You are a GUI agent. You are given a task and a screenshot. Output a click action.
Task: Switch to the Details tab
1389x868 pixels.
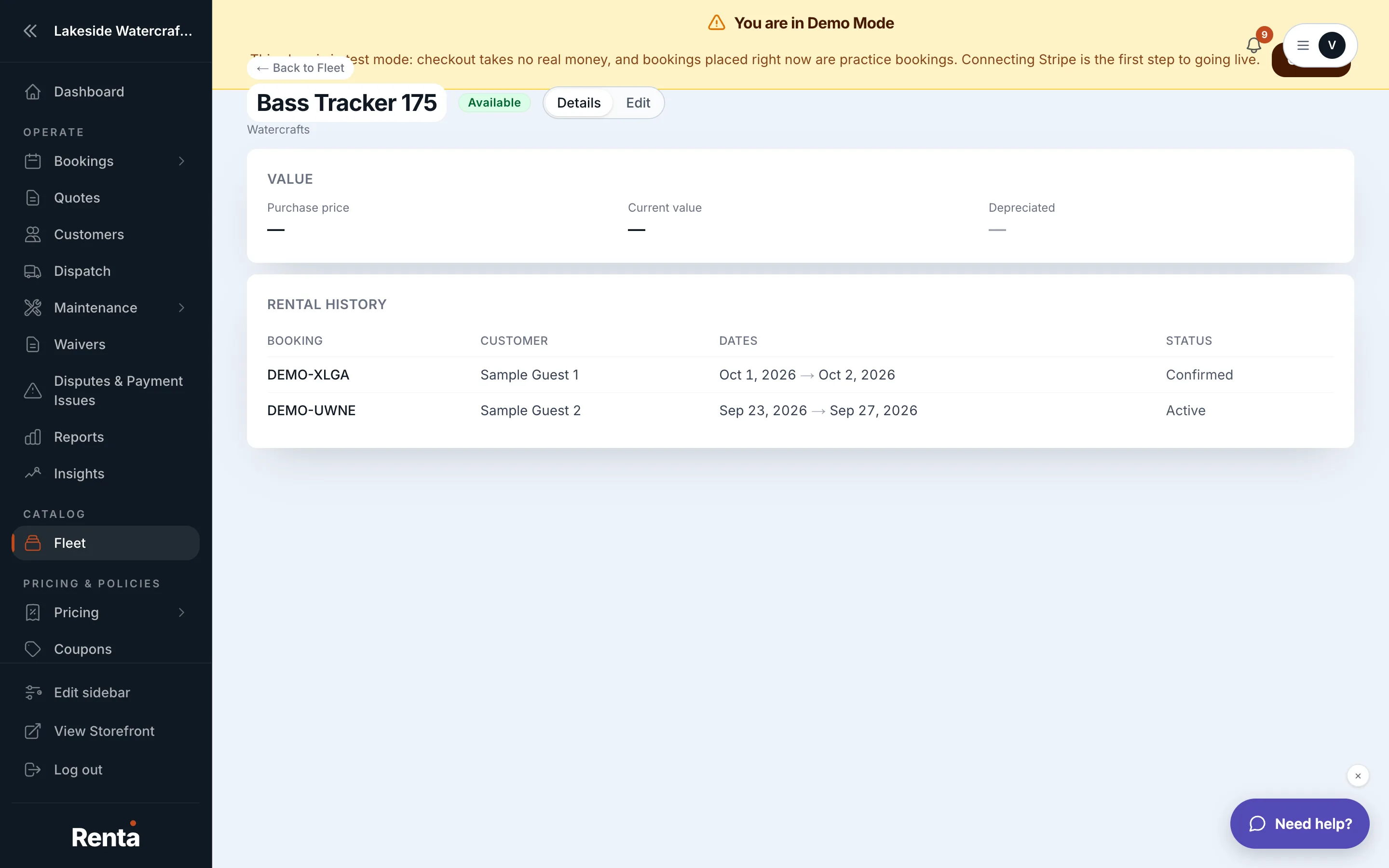click(579, 103)
